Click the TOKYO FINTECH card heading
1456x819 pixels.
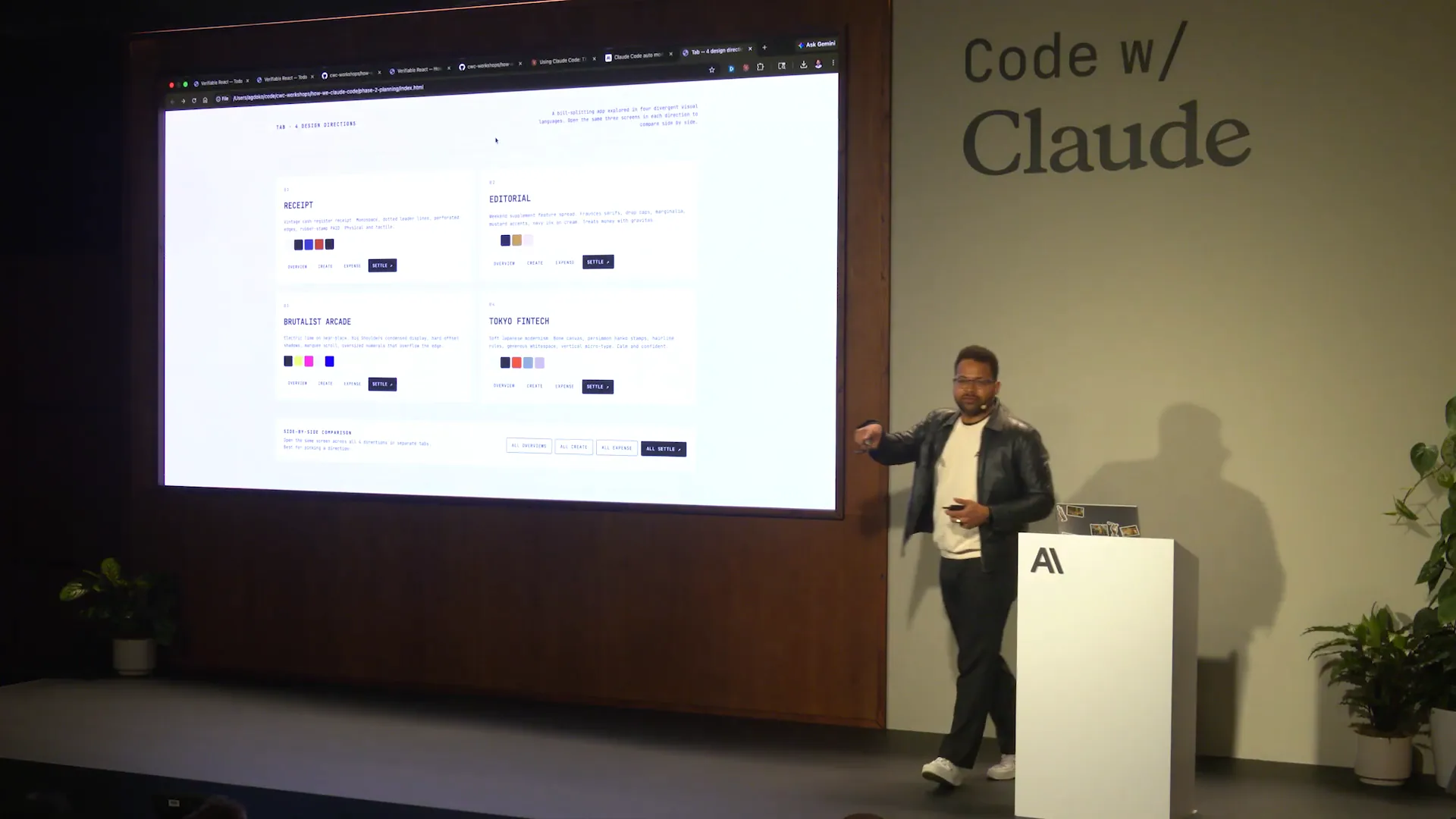tap(519, 322)
